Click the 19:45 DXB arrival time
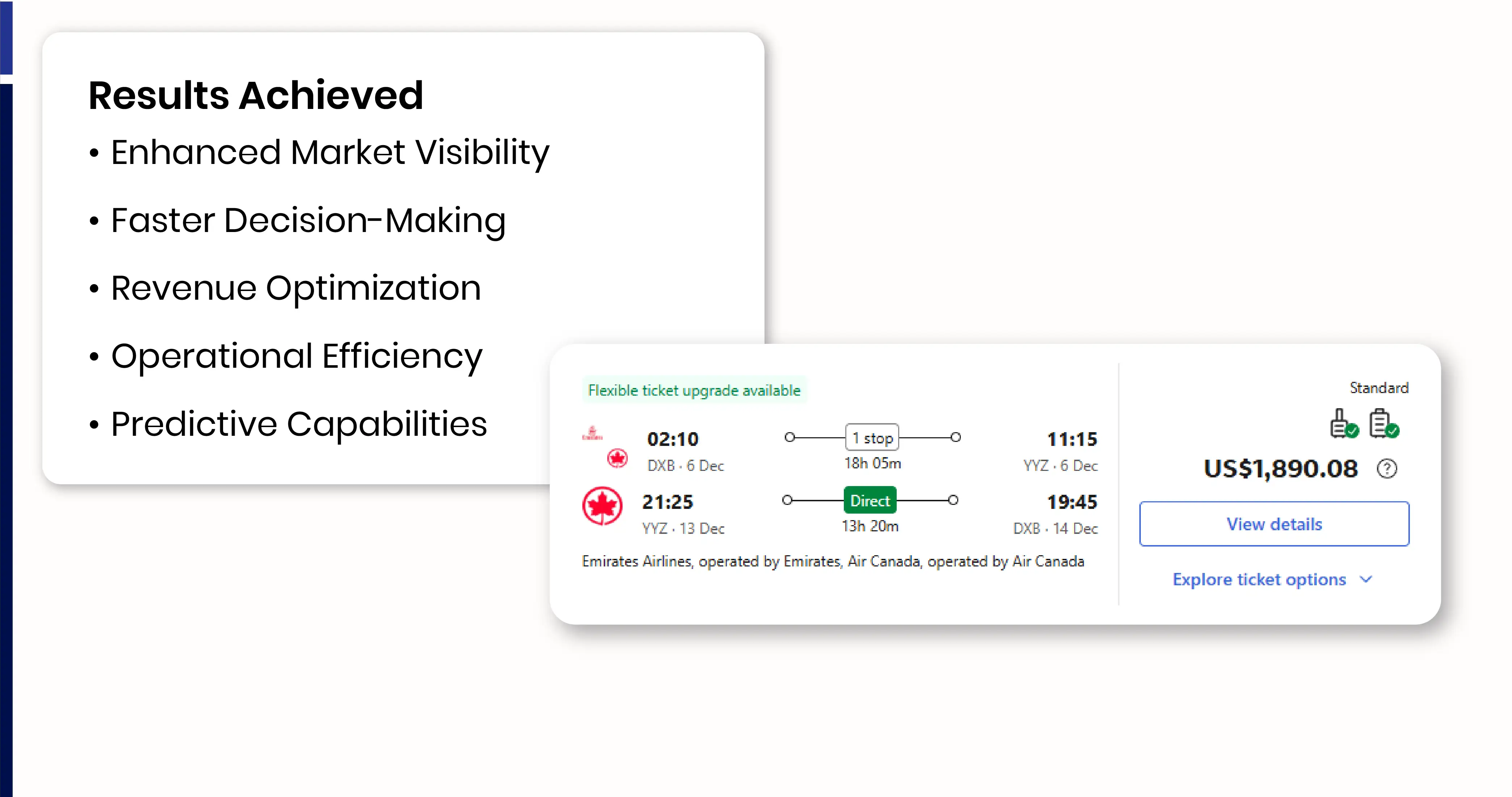This screenshot has height=797, width=1512. (x=1072, y=502)
